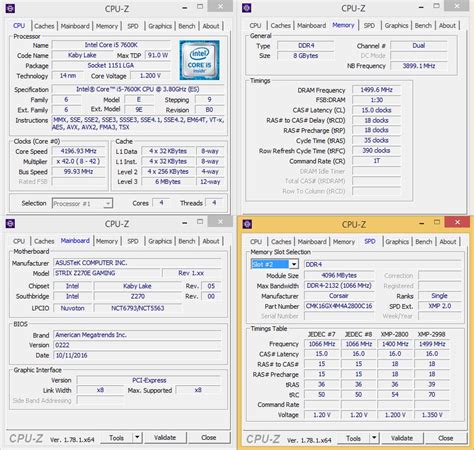Click Command Rate value 1T
Image resolution: width=474 pixels, height=450 pixels.
(x=376, y=161)
